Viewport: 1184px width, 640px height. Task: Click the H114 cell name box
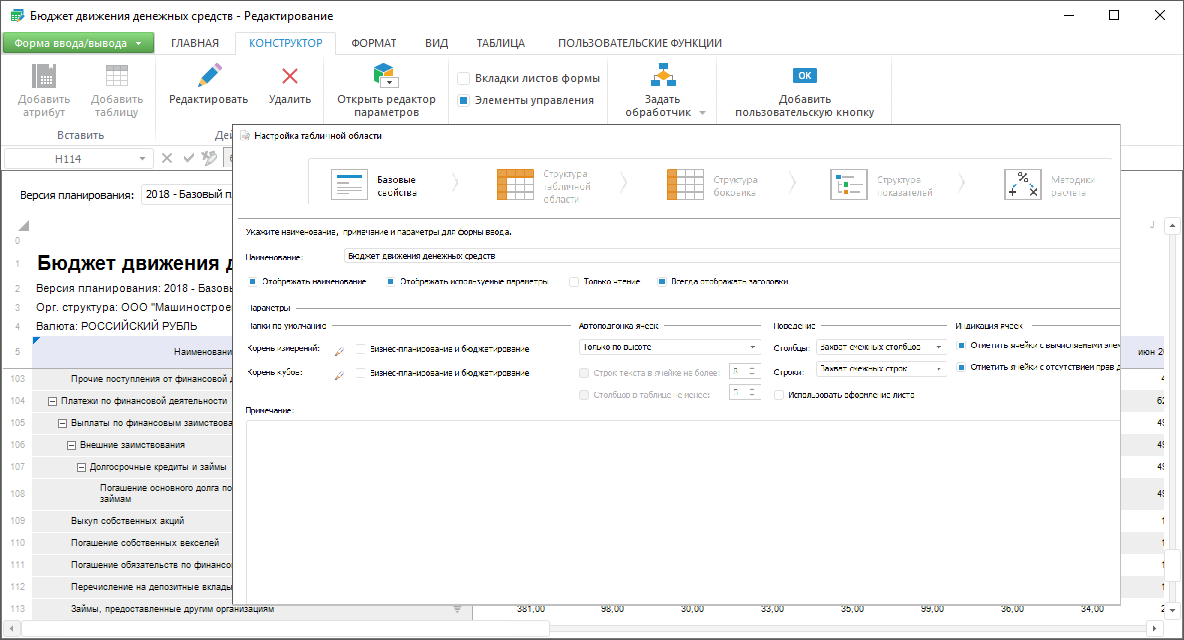coord(70,158)
